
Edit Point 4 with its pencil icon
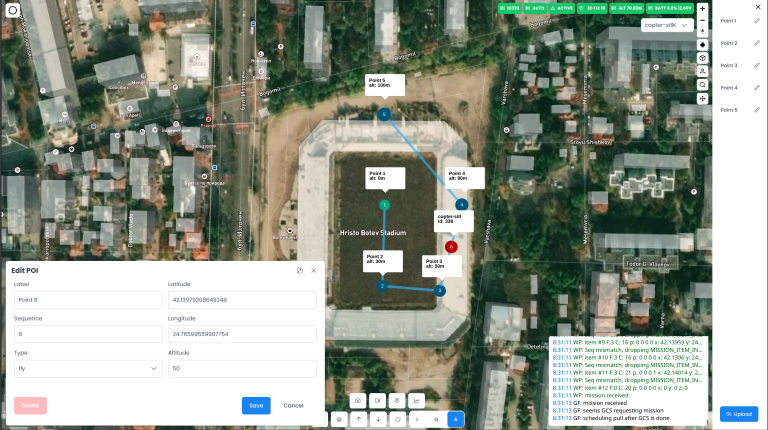757,88
